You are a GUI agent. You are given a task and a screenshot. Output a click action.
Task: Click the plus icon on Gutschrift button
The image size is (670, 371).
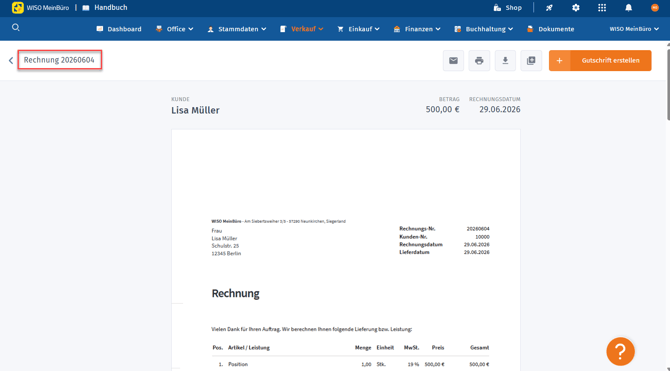(559, 61)
